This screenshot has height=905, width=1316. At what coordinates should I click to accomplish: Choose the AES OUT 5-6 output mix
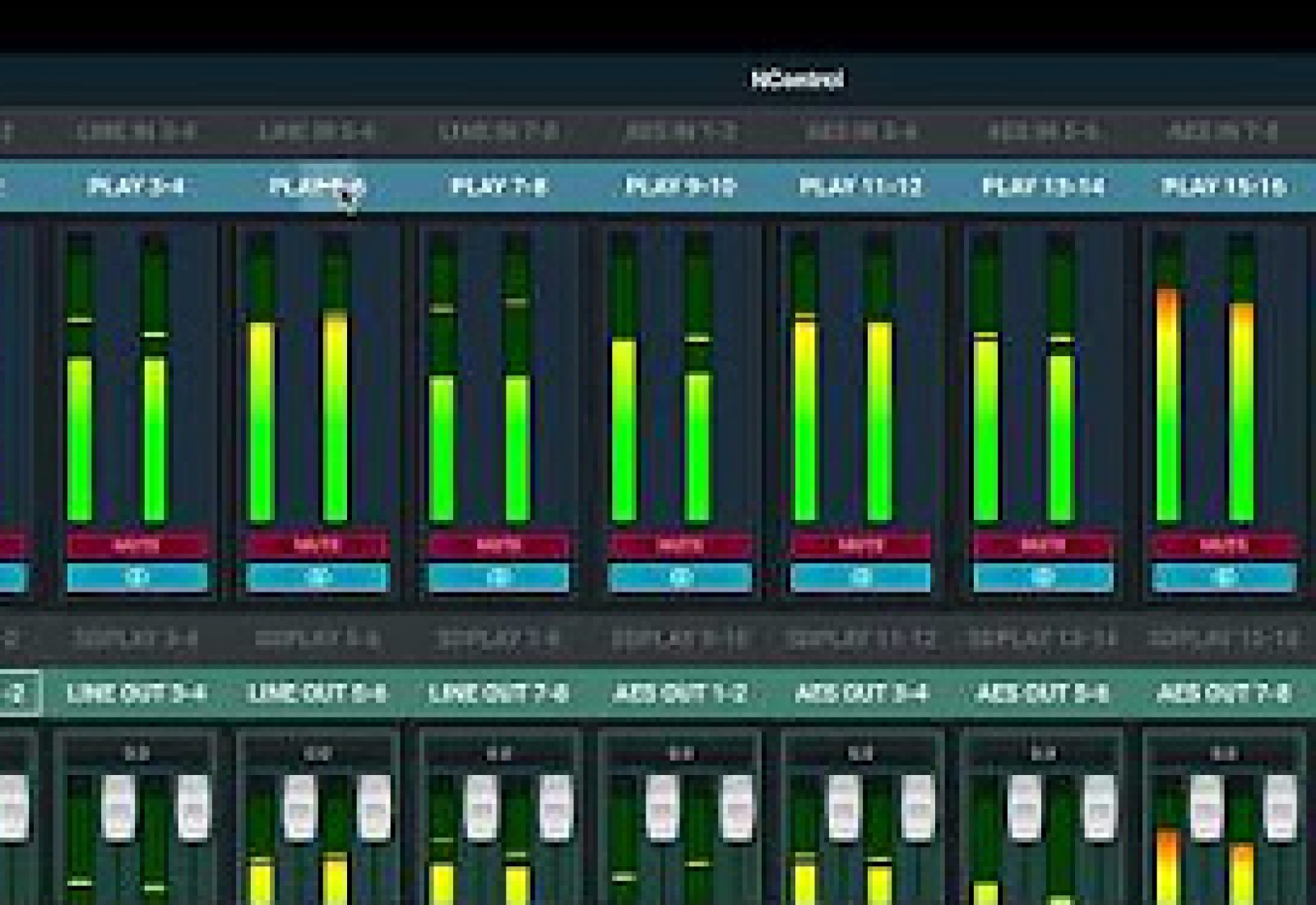pyautogui.click(x=1042, y=694)
